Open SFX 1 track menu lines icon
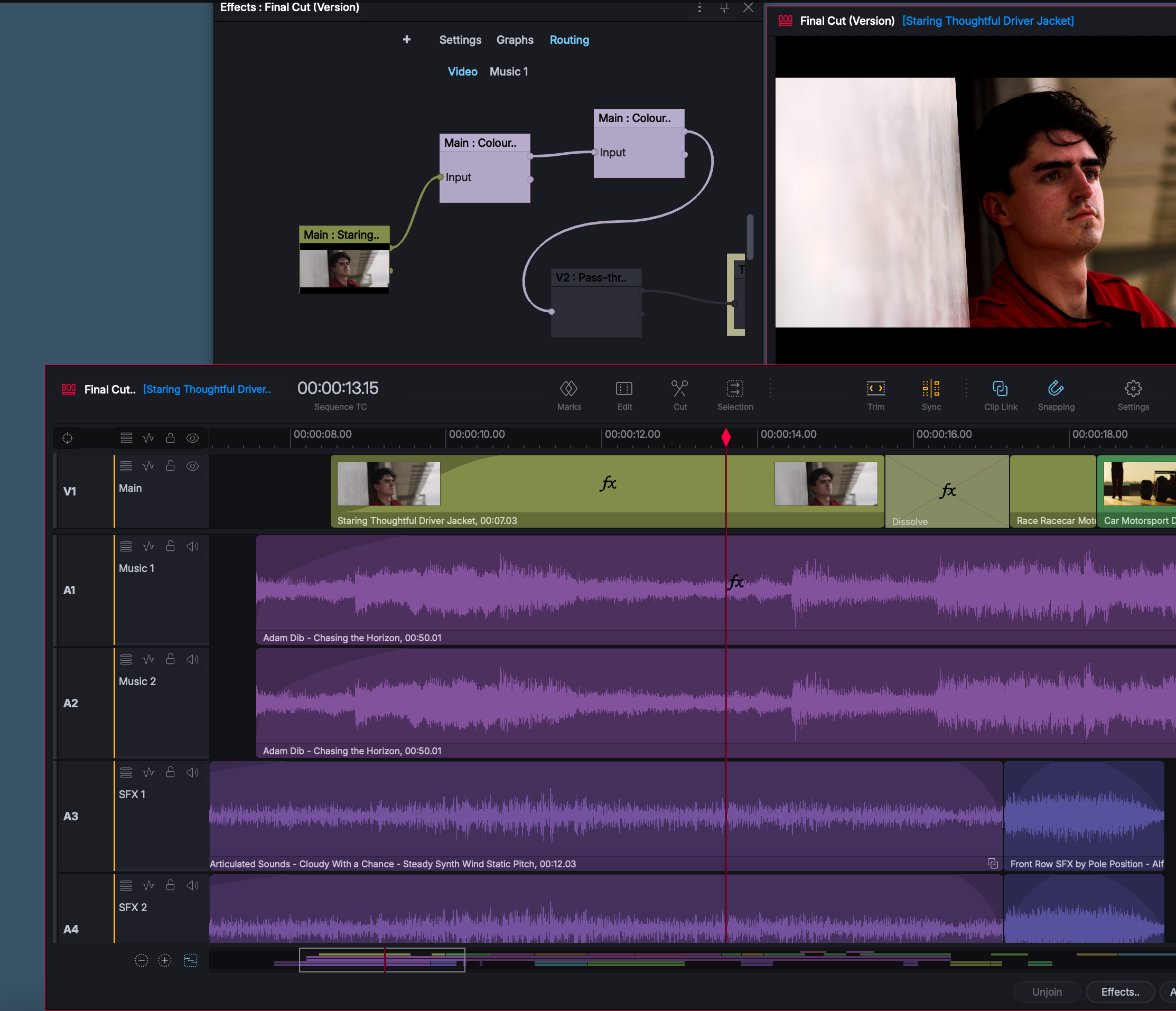Viewport: 1176px width, 1011px height. [126, 772]
